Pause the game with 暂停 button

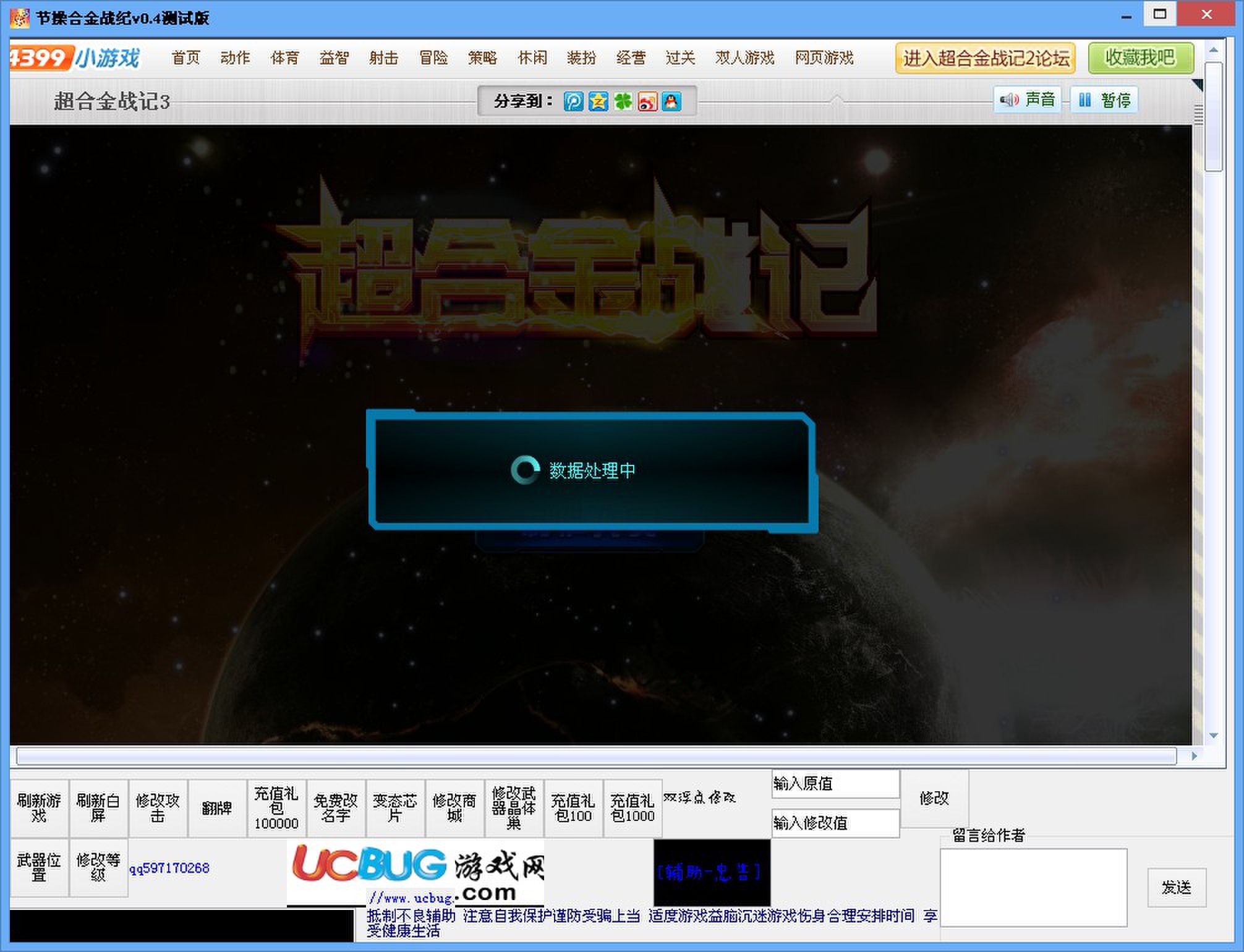(1104, 100)
